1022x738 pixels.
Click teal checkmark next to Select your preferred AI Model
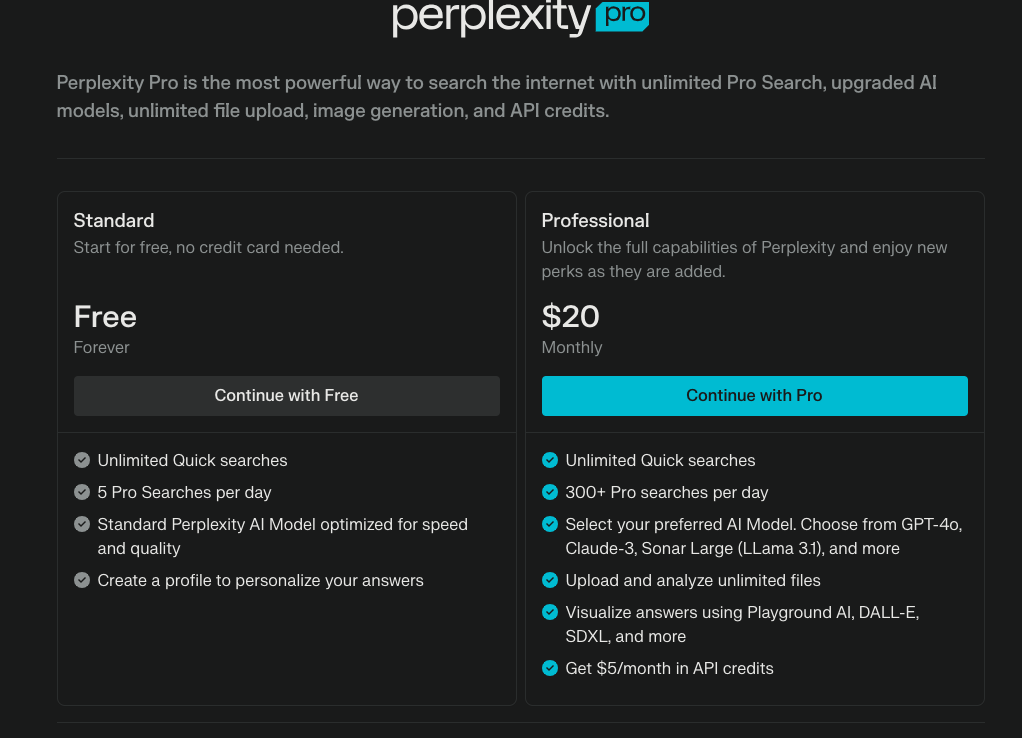(x=549, y=524)
